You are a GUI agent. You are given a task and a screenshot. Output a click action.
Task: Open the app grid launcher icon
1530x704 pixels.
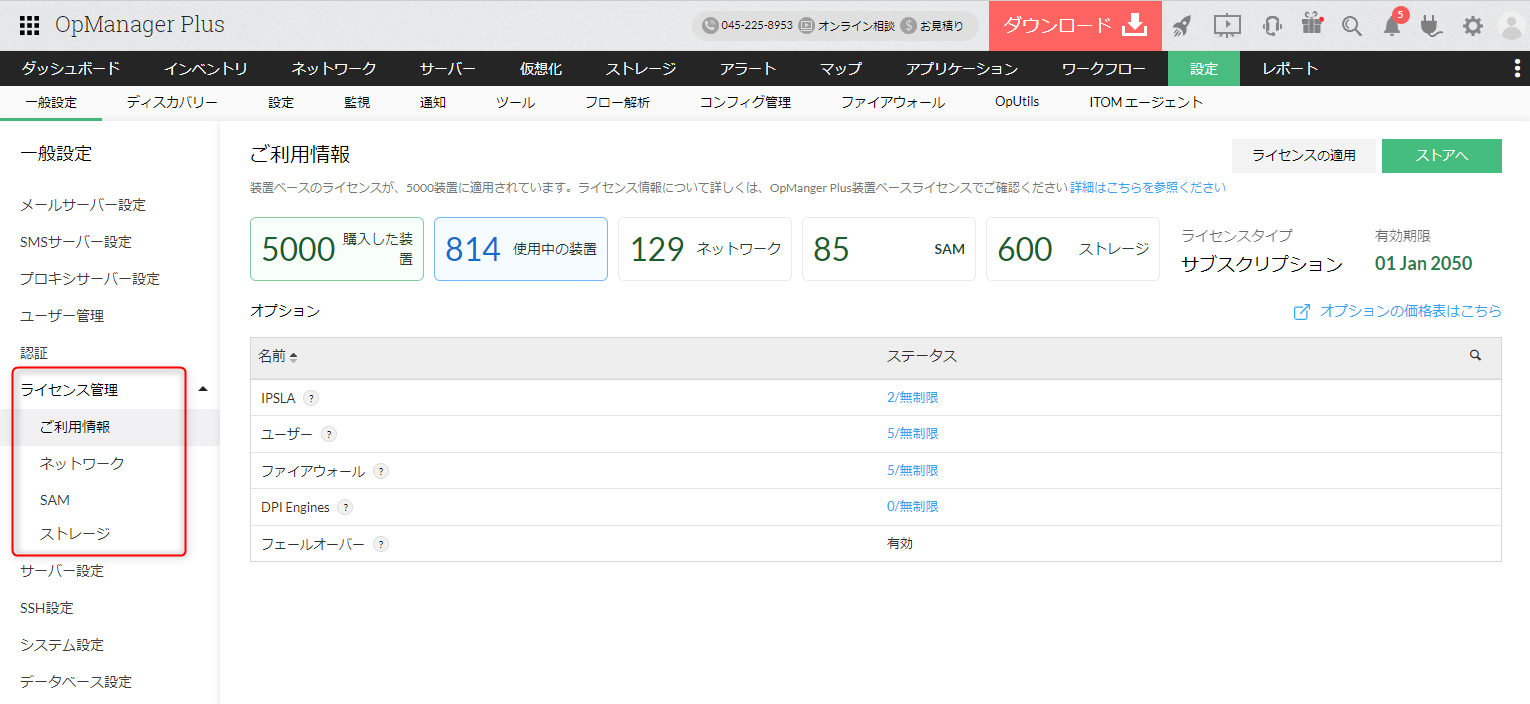(30, 25)
